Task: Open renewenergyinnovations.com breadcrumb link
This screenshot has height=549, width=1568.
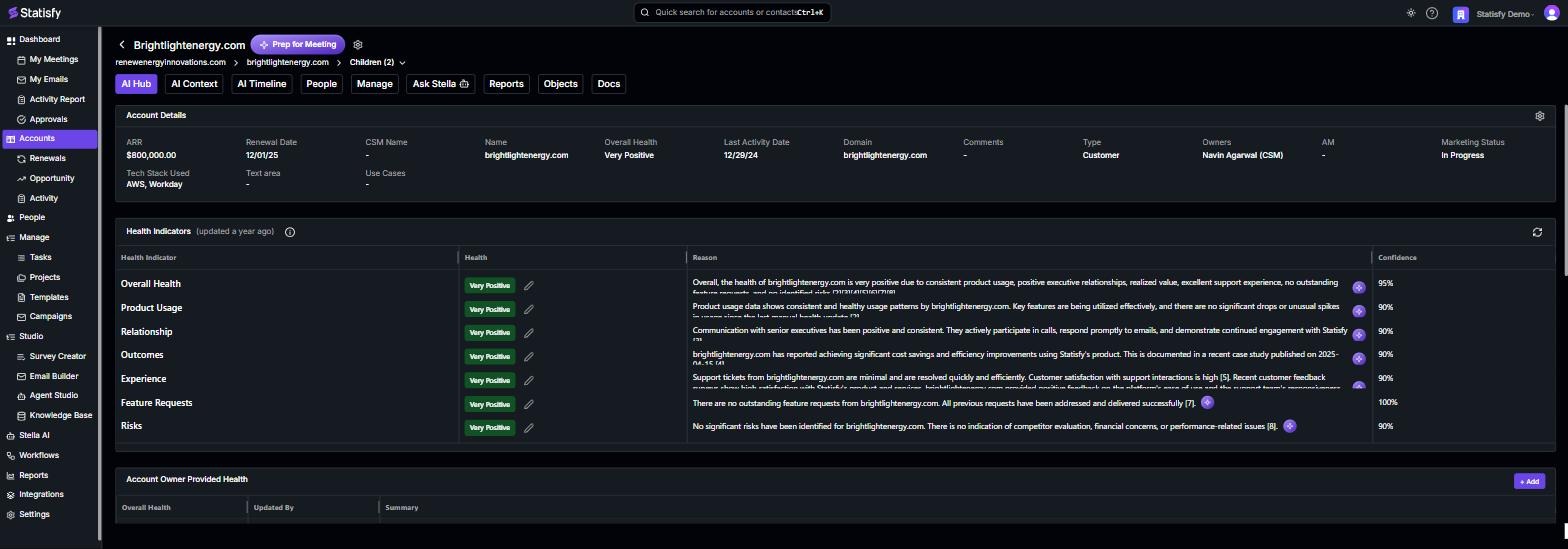Action: point(170,63)
